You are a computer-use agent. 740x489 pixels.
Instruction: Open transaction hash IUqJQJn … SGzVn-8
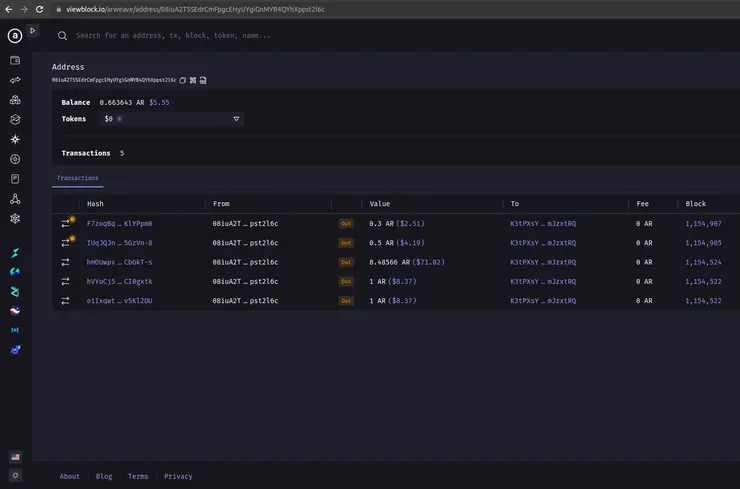[119, 243]
